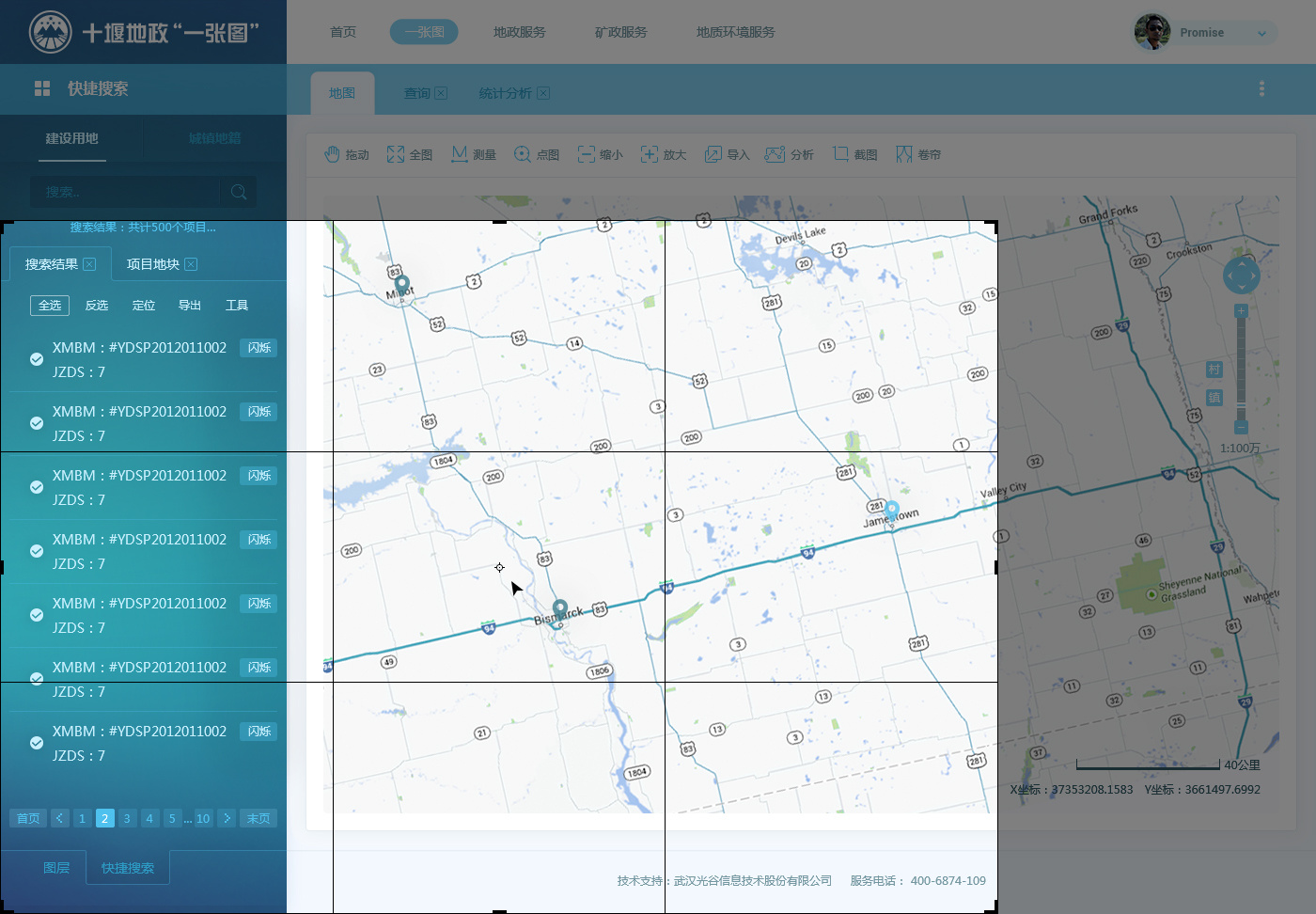
Task: Activate the 测量 measure tool
Action: (473, 154)
